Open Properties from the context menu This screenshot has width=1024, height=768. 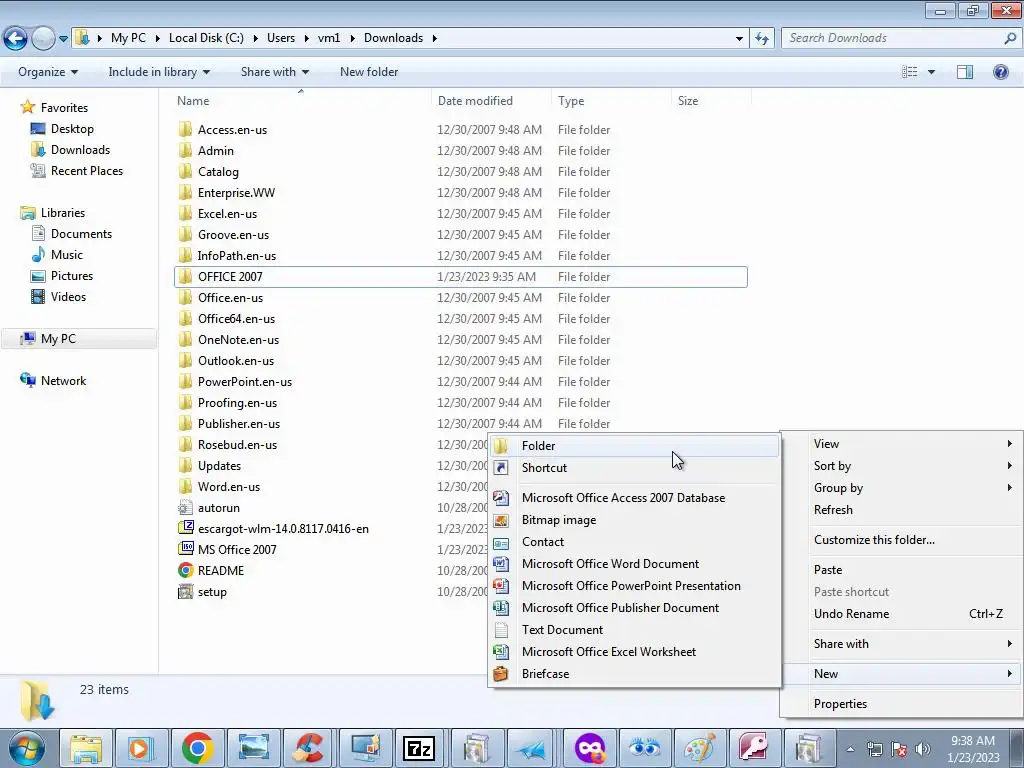(901, 704)
